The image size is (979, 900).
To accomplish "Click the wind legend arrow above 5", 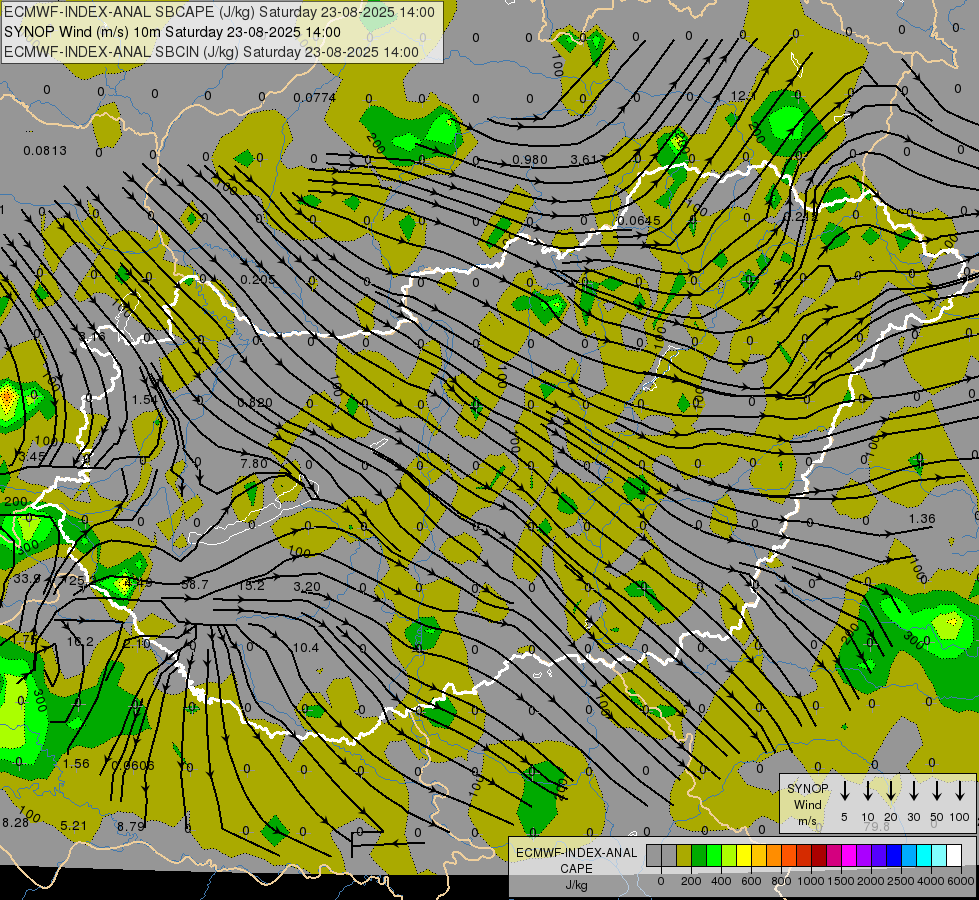I will tap(844, 791).
